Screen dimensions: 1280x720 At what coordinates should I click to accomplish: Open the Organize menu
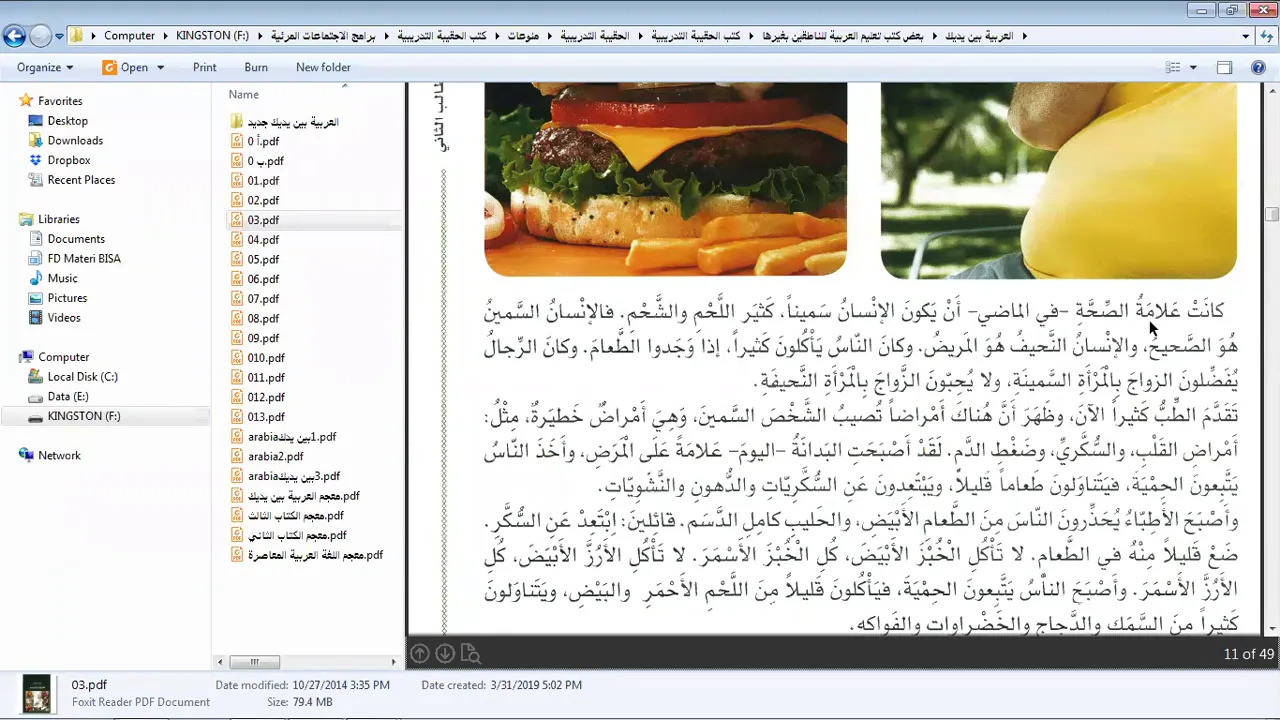45,67
